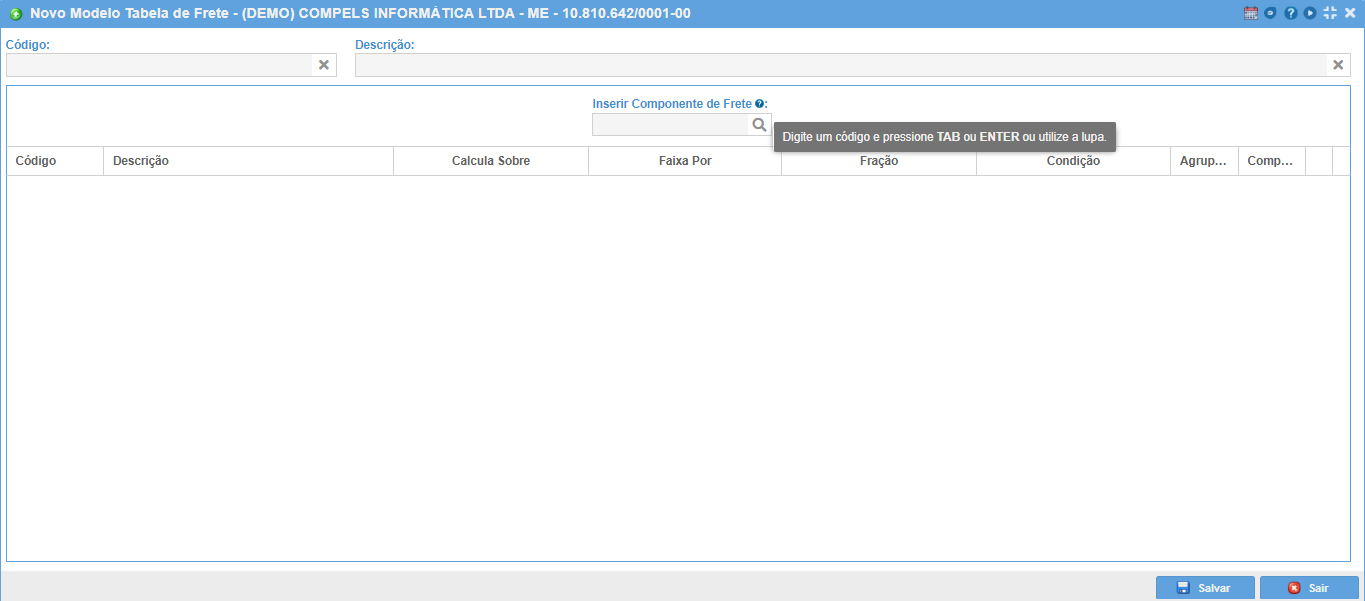
Task: Open the calendar icon in title bar
Action: coord(1250,13)
